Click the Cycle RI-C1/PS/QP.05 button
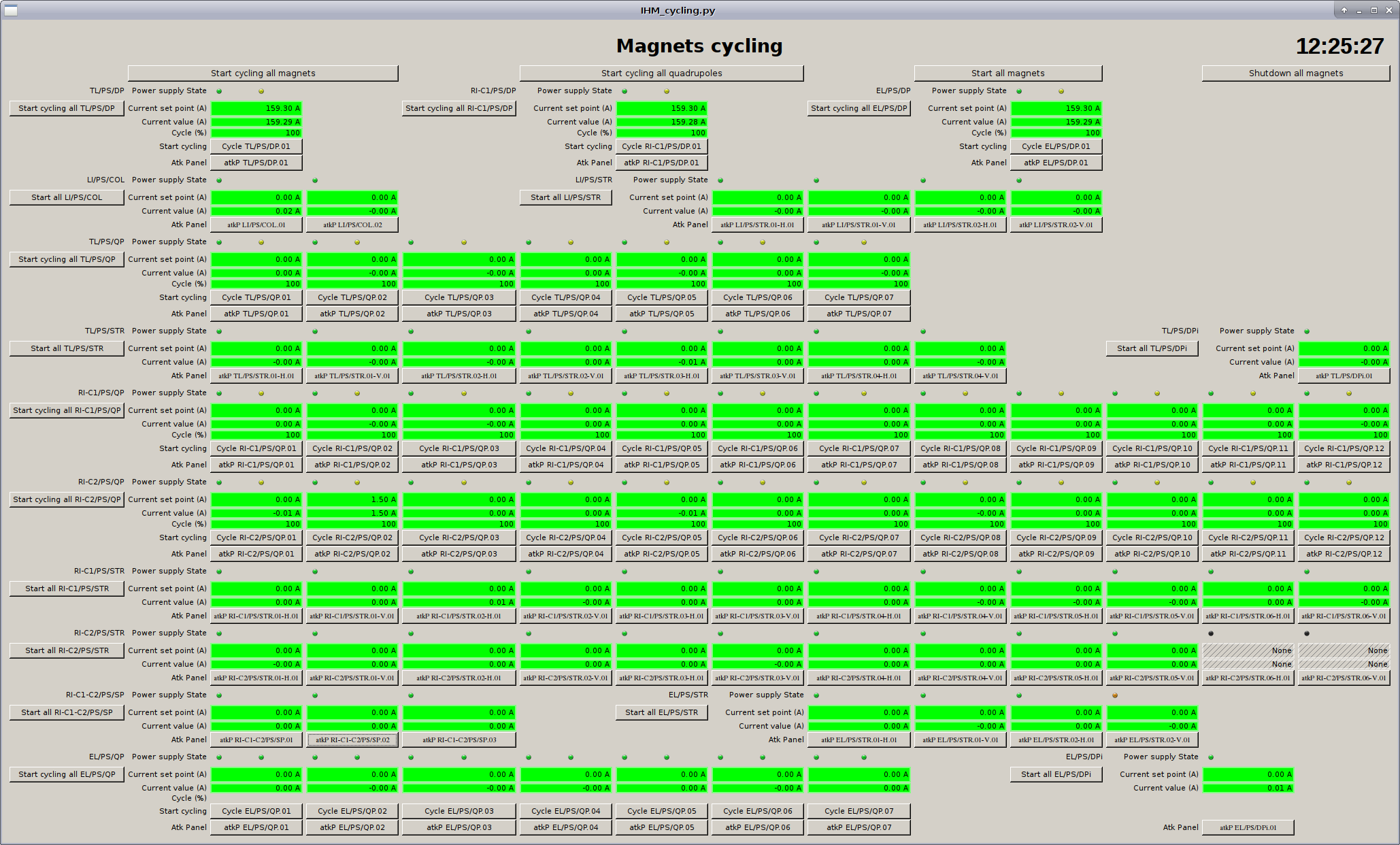This screenshot has height=845, width=1400. coord(661,448)
